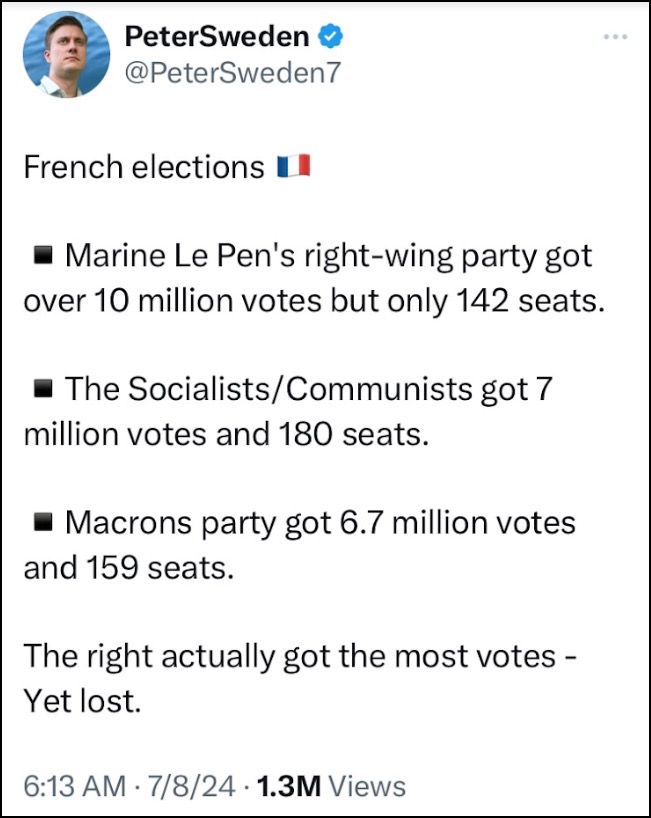Click the Macrons party 6.7 million line
This screenshot has height=818, width=651.
click(x=320, y=523)
